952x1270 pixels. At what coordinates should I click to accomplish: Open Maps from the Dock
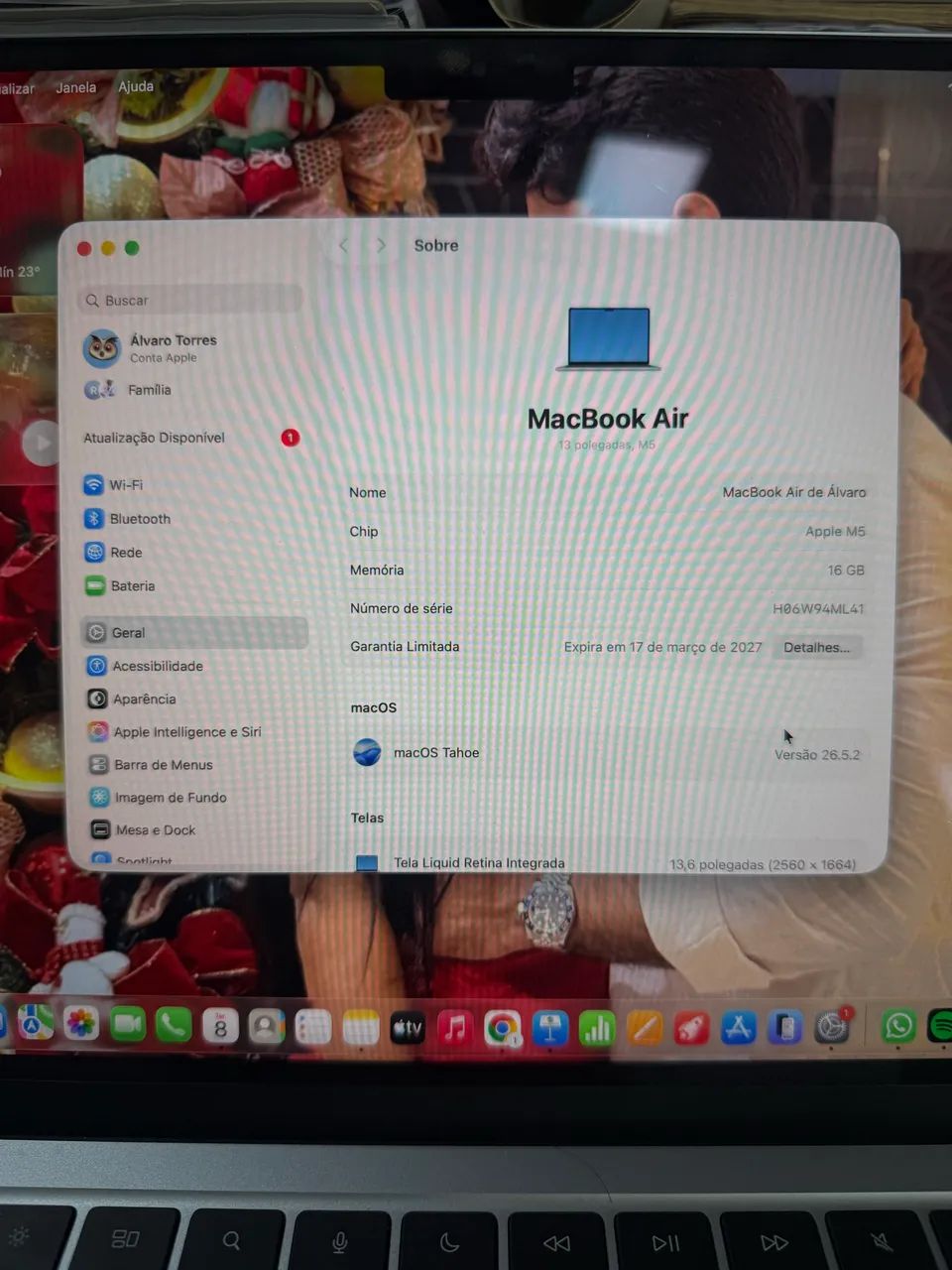click(x=35, y=1024)
